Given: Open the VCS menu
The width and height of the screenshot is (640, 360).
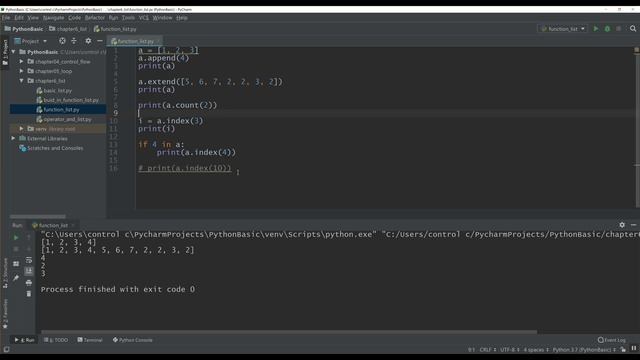Looking at the screenshot, I should [x=144, y=18].
